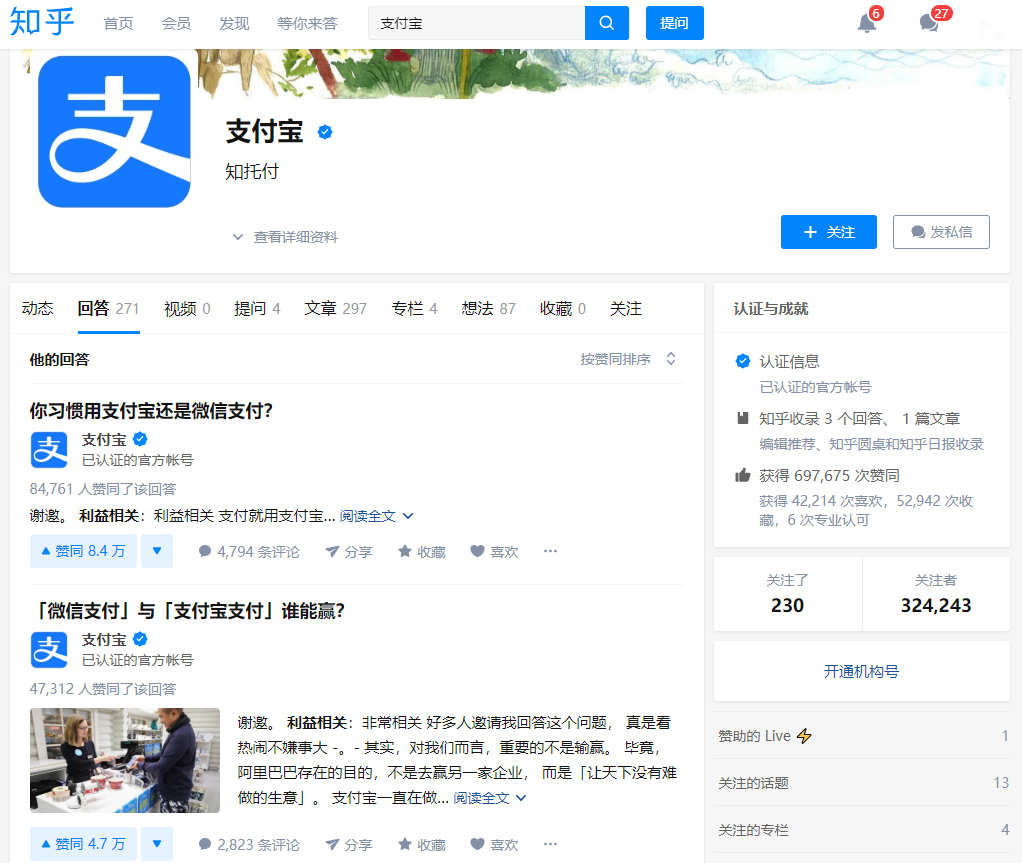Image resolution: width=1022 pixels, height=863 pixels.
Task: Switch to the 文章 297 tab
Action: (336, 308)
